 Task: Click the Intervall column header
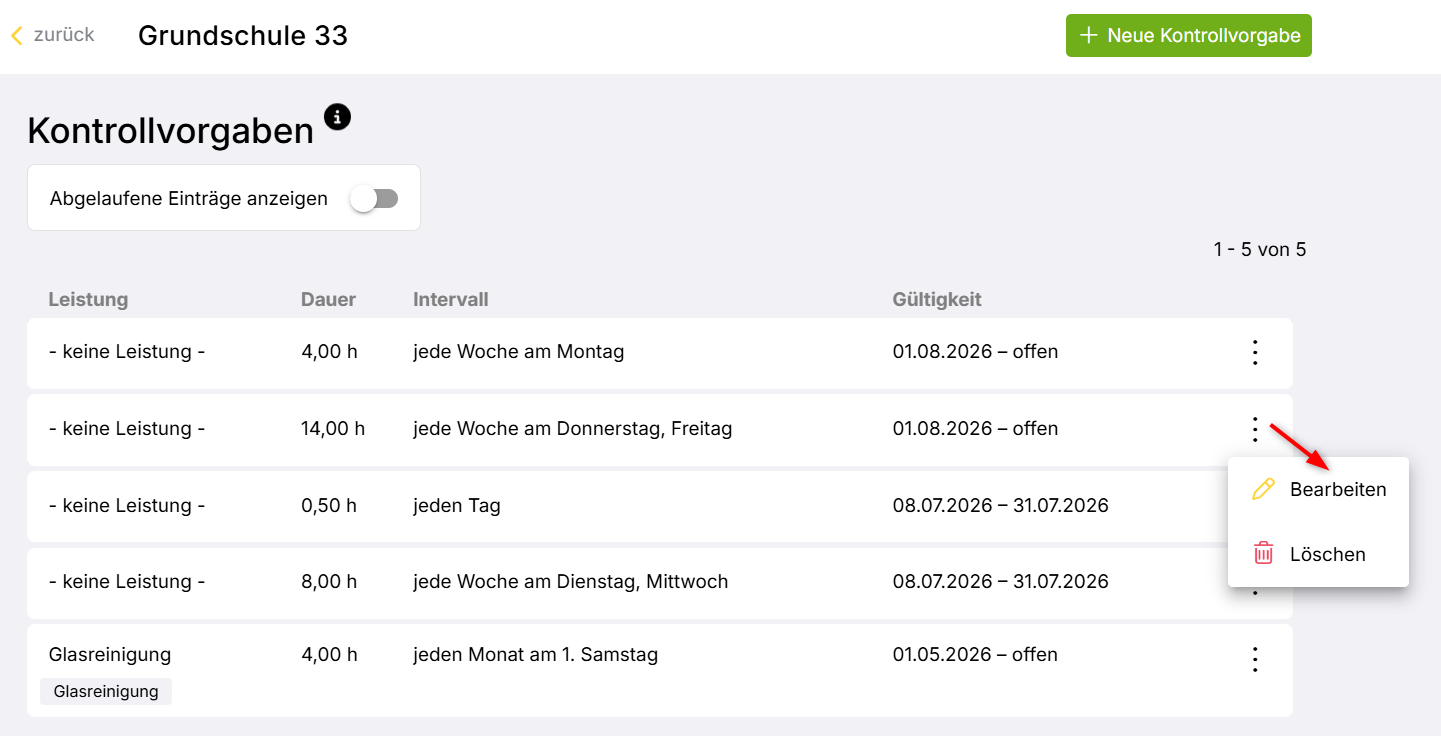point(450,299)
